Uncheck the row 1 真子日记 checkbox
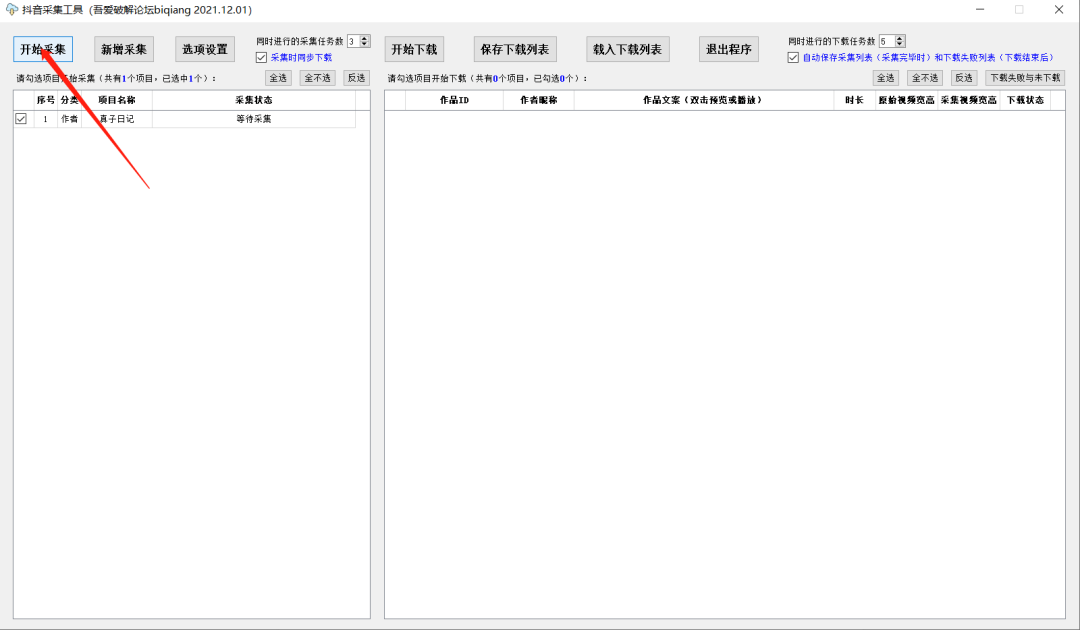The width and height of the screenshot is (1080, 630). click(x=21, y=118)
